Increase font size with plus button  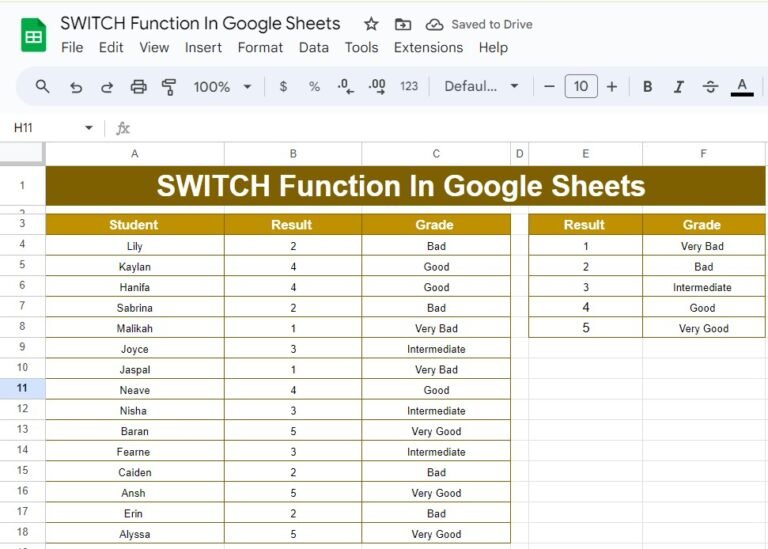612,87
